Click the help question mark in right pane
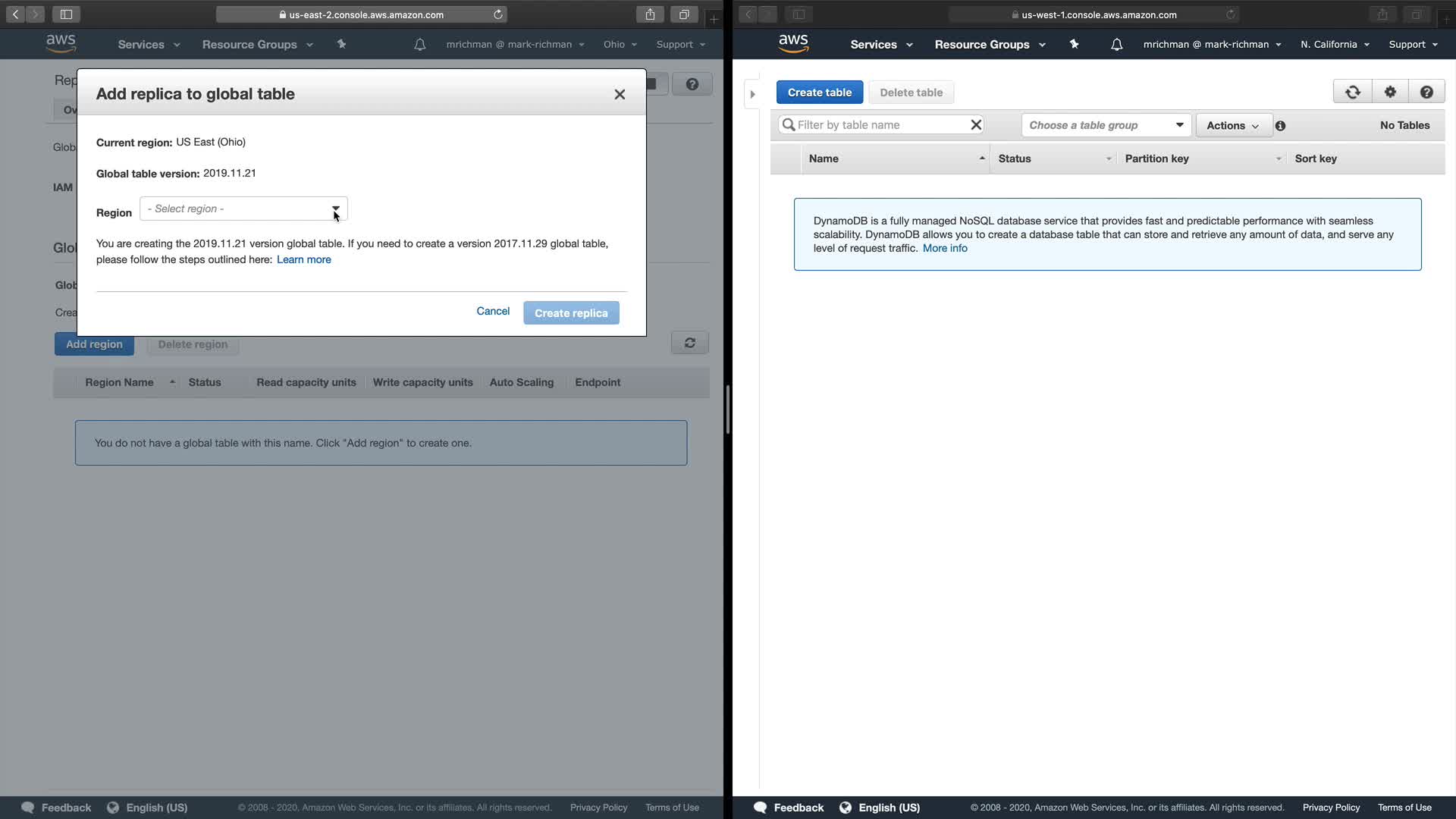 [1426, 92]
